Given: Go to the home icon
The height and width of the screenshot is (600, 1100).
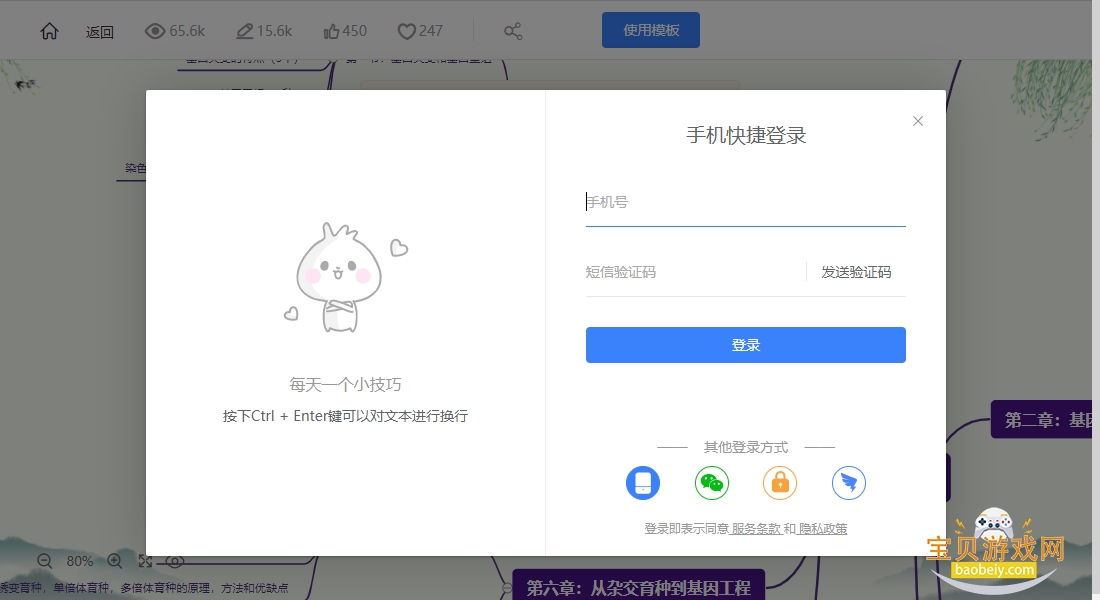Looking at the screenshot, I should [49, 31].
